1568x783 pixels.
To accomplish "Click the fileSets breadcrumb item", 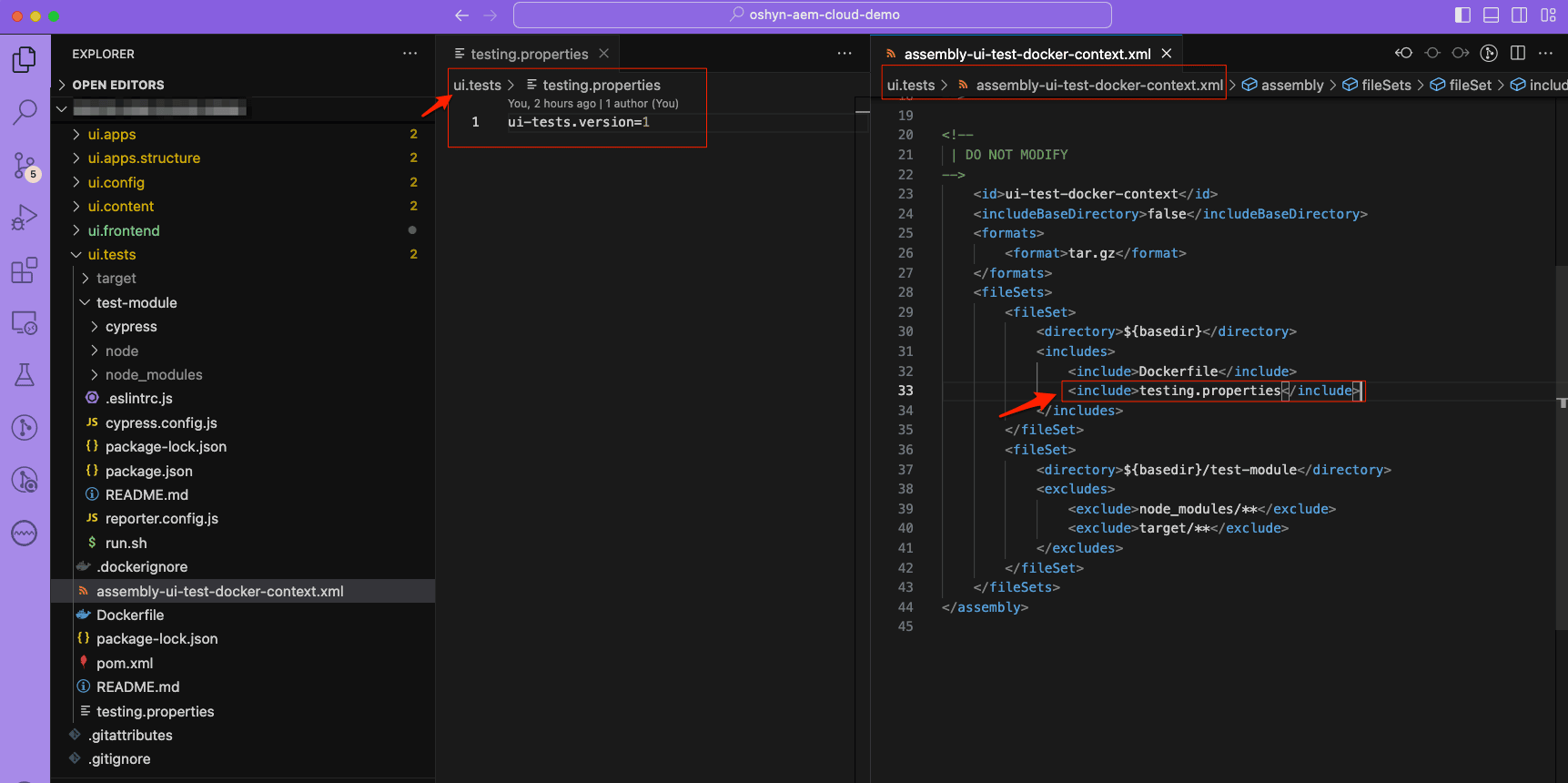I will pos(1377,85).
